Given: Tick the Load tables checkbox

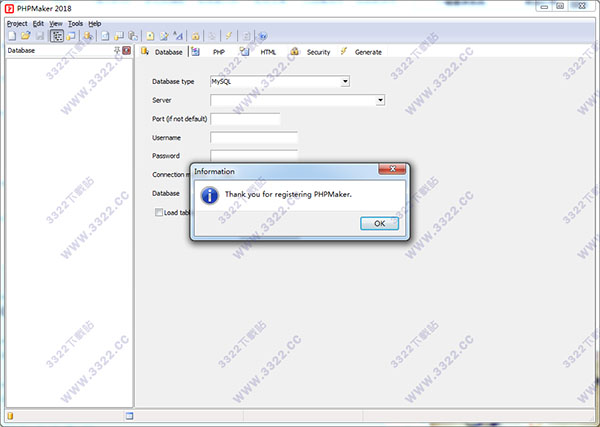Looking at the screenshot, I should click(158, 212).
